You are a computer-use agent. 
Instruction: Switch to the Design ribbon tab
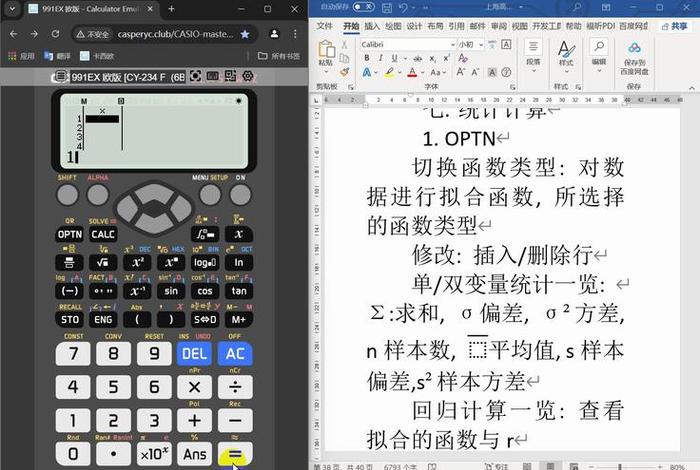(414, 26)
